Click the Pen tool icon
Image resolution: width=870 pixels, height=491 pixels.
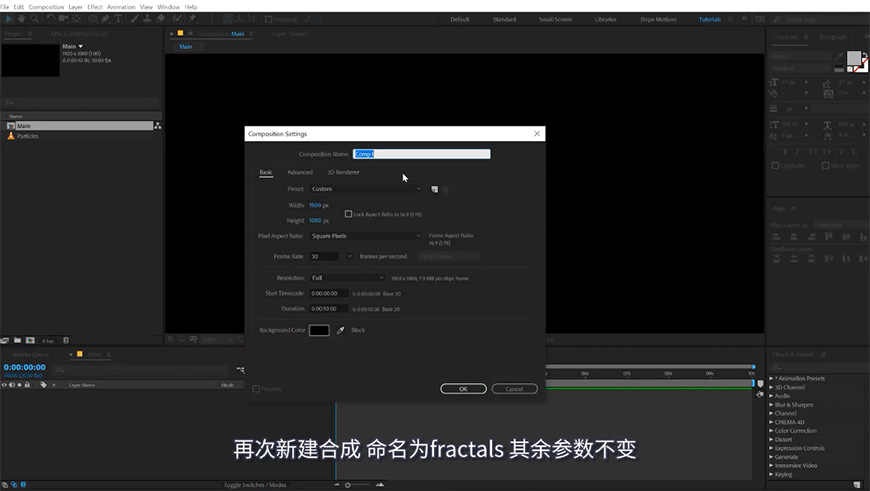(106, 18)
